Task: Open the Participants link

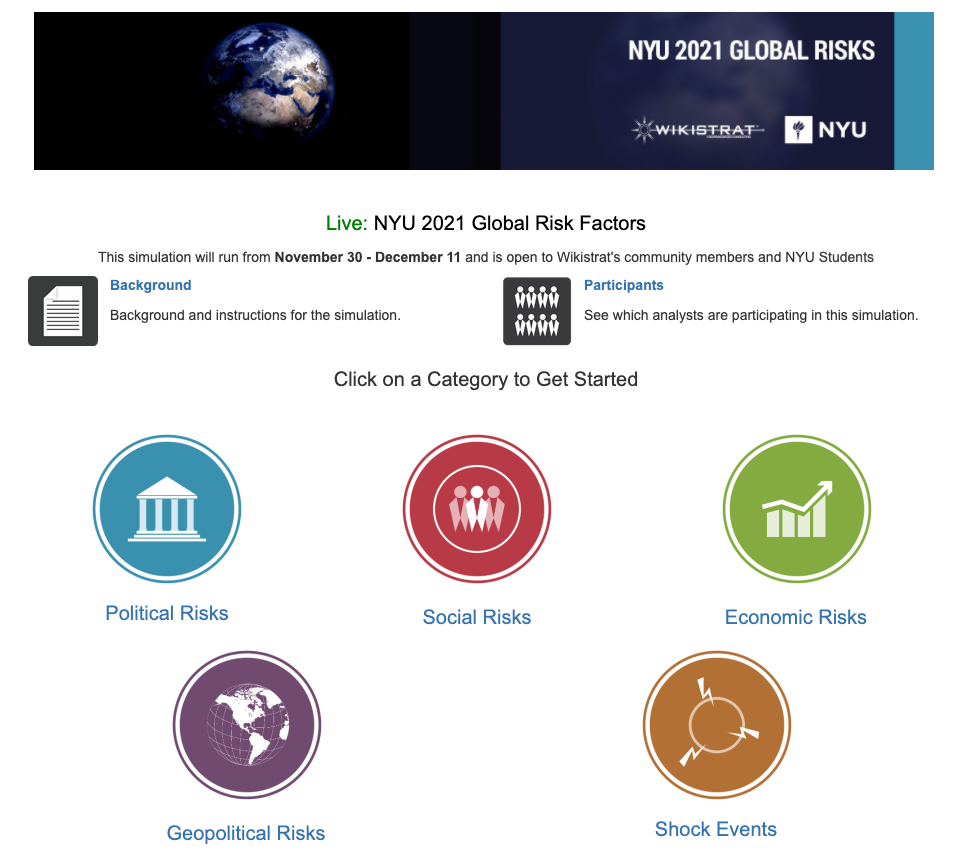Action: (x=624, y=285)
